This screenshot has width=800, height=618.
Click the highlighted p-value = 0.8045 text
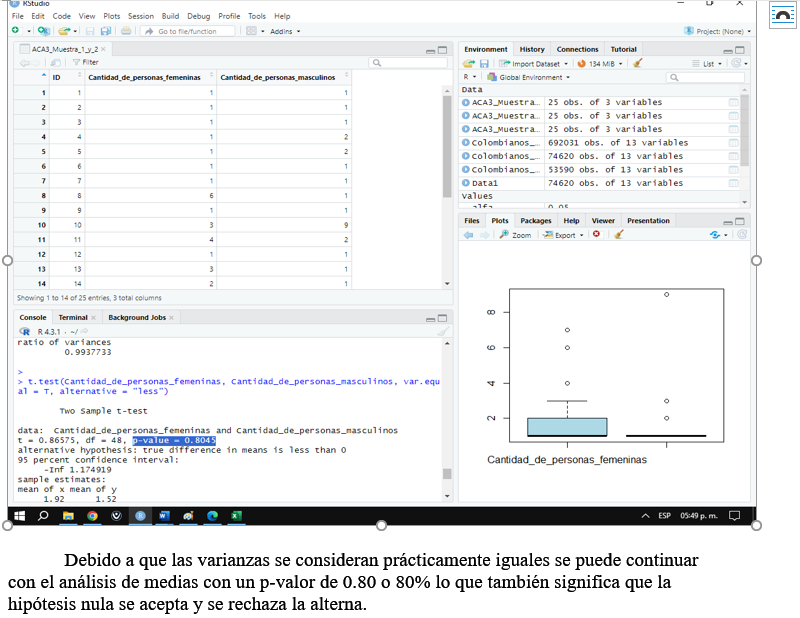(x=174, y=440)
